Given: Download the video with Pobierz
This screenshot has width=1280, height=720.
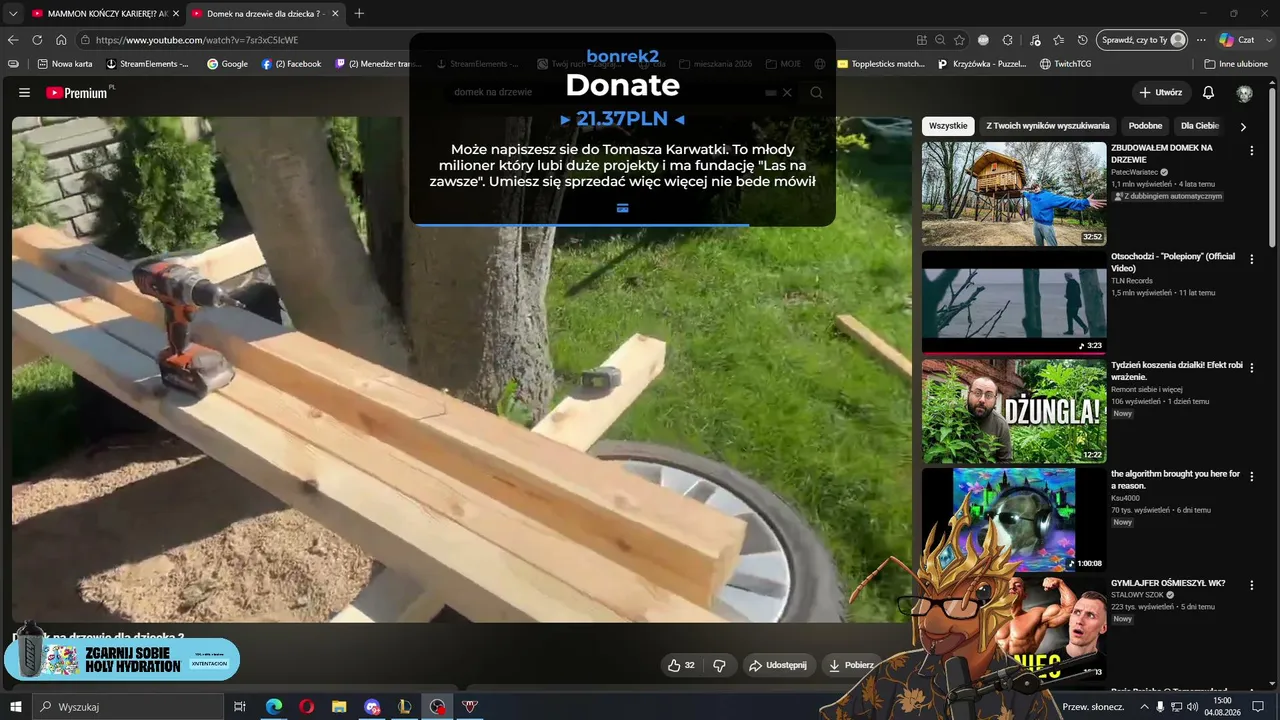Looking at the screenshot, I should pyautogui.click(x=851, y=665).
